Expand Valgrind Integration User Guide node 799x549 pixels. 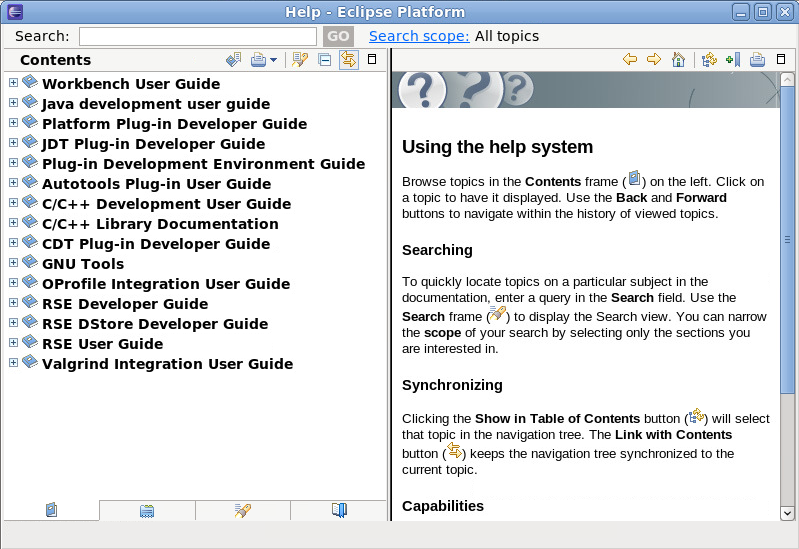[x=13, y=363]
